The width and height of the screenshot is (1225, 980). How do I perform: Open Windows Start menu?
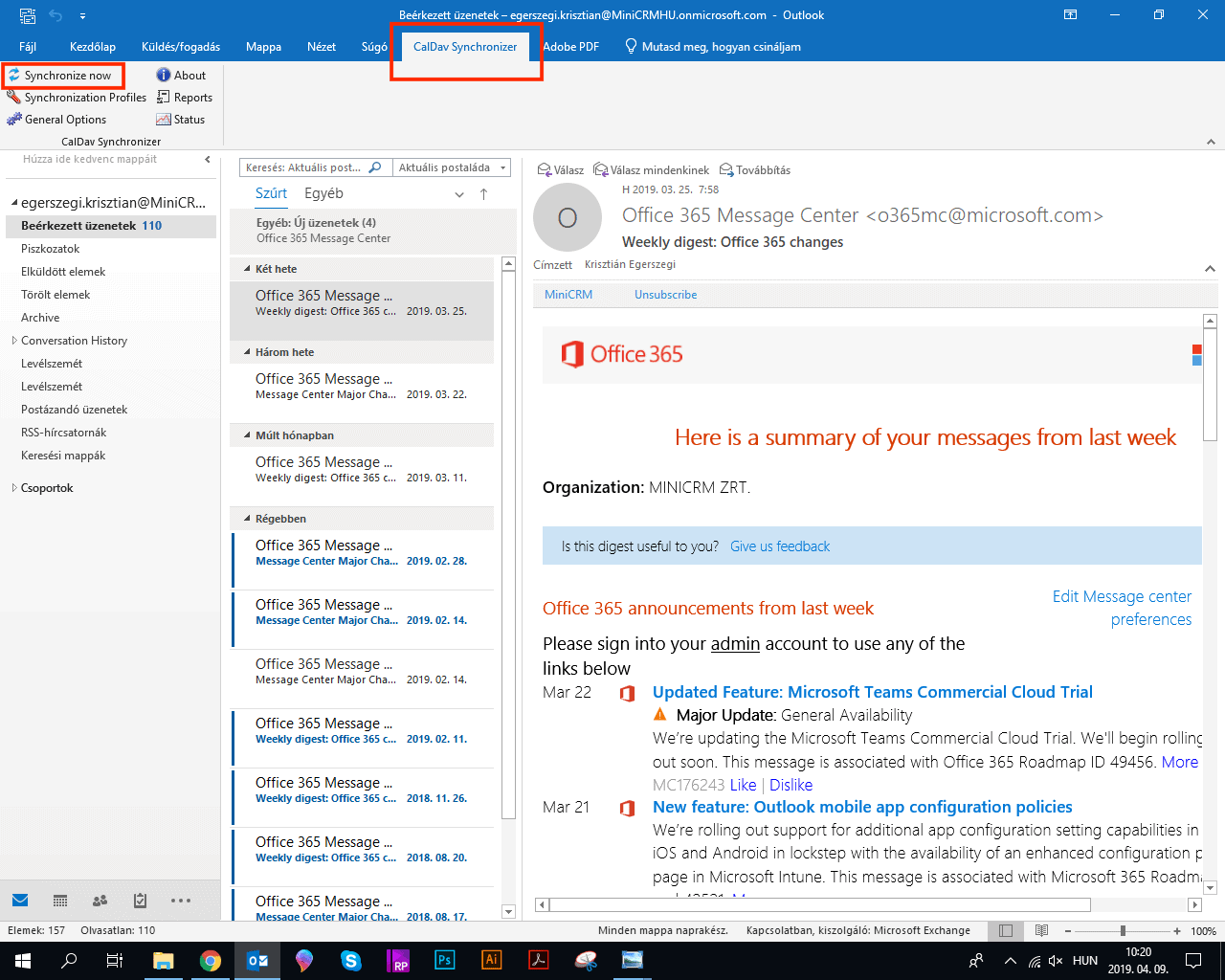[x=23, y=961]
